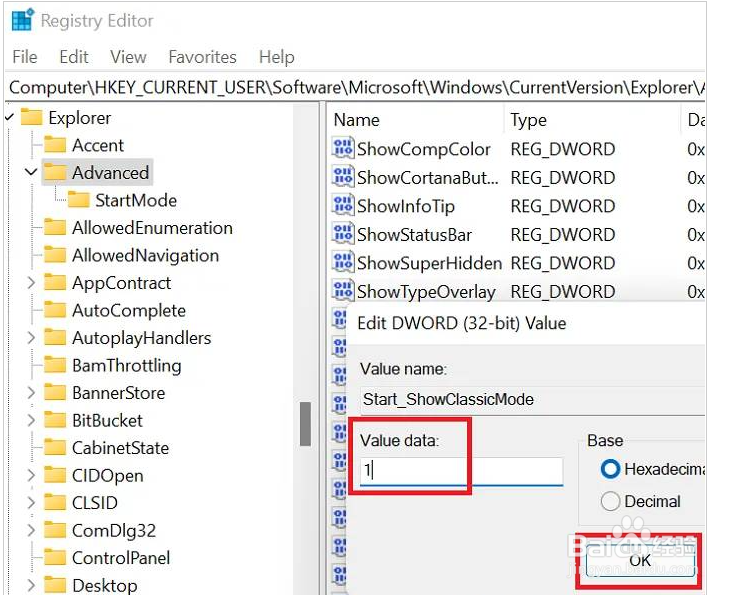Select the ComDlg32 folder icon
The image size is (740, 595).
[55, 530]
